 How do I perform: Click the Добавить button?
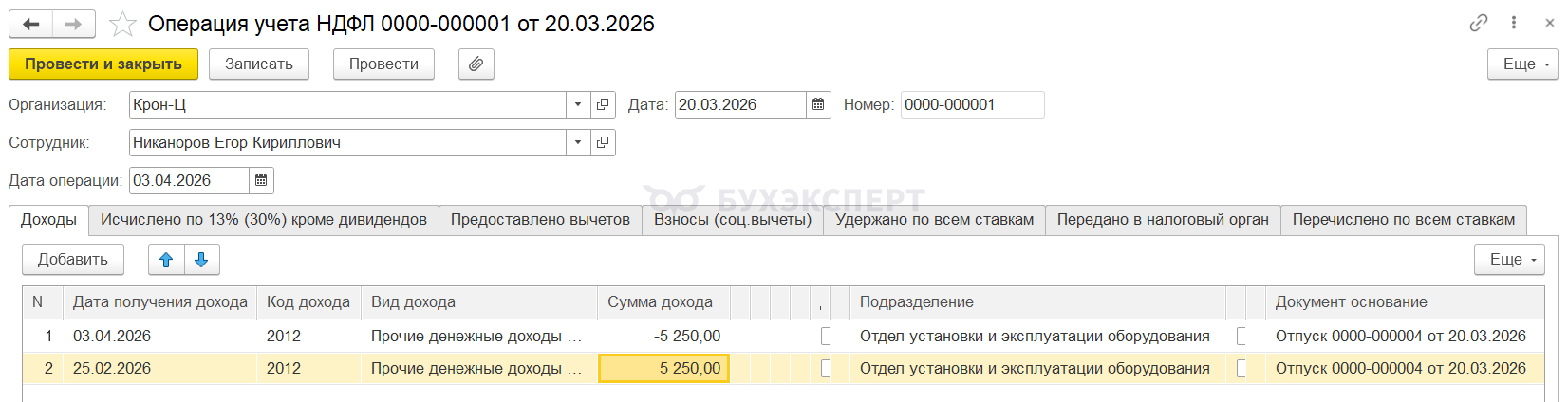[x=73, y=259]
